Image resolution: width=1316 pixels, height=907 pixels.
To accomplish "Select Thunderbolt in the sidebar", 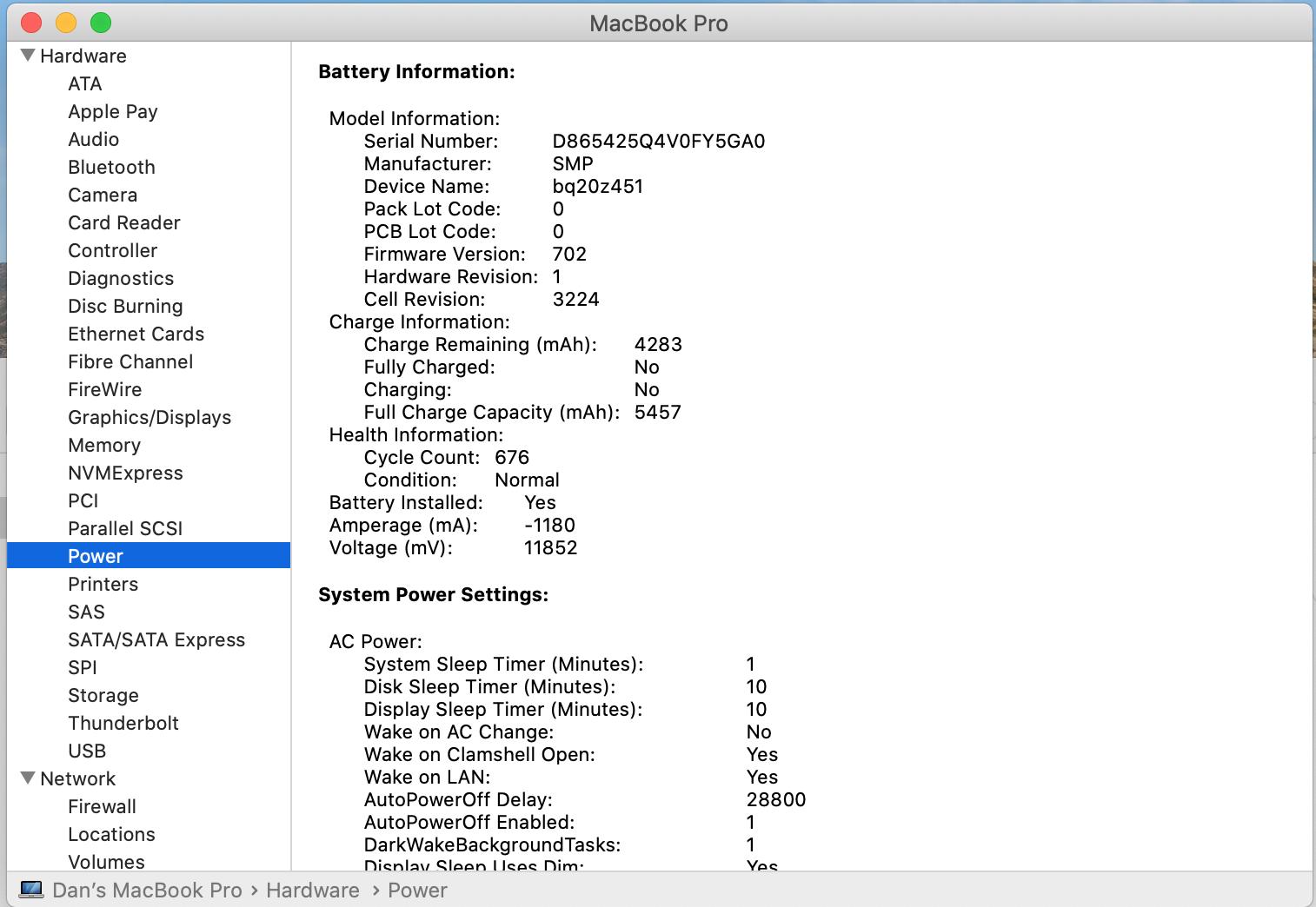I will point(123,723).
